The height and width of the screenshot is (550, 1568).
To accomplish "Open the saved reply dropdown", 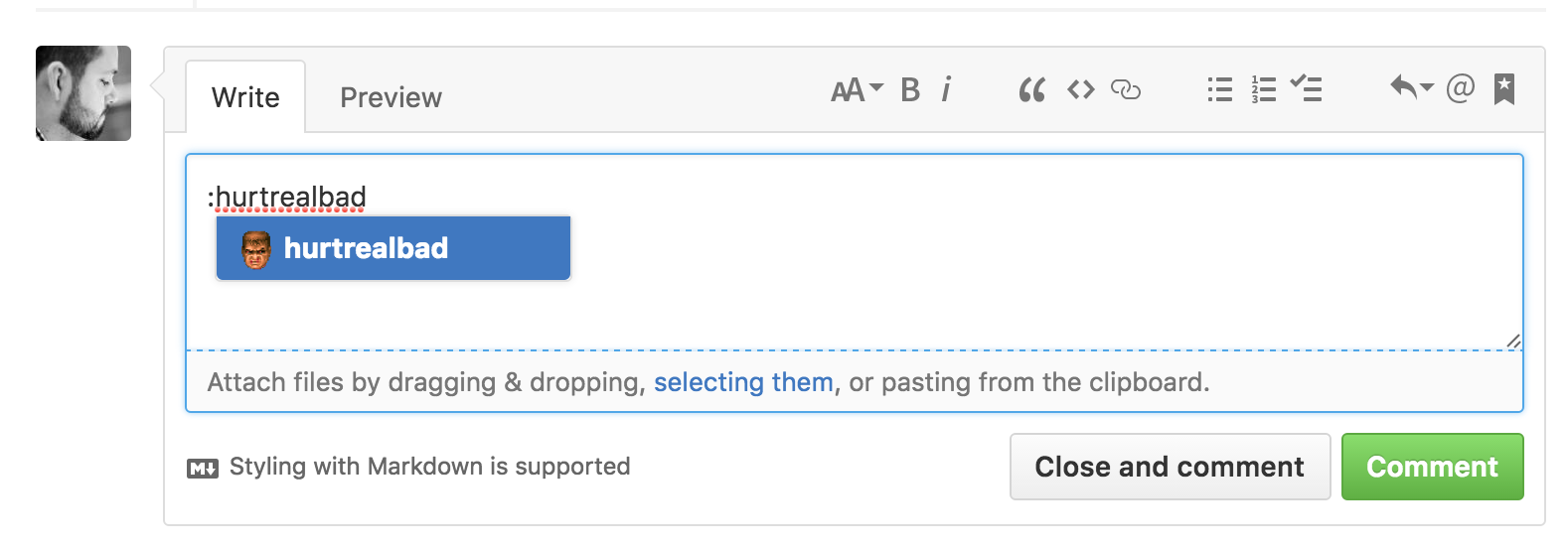I will tap(1411, 88).
